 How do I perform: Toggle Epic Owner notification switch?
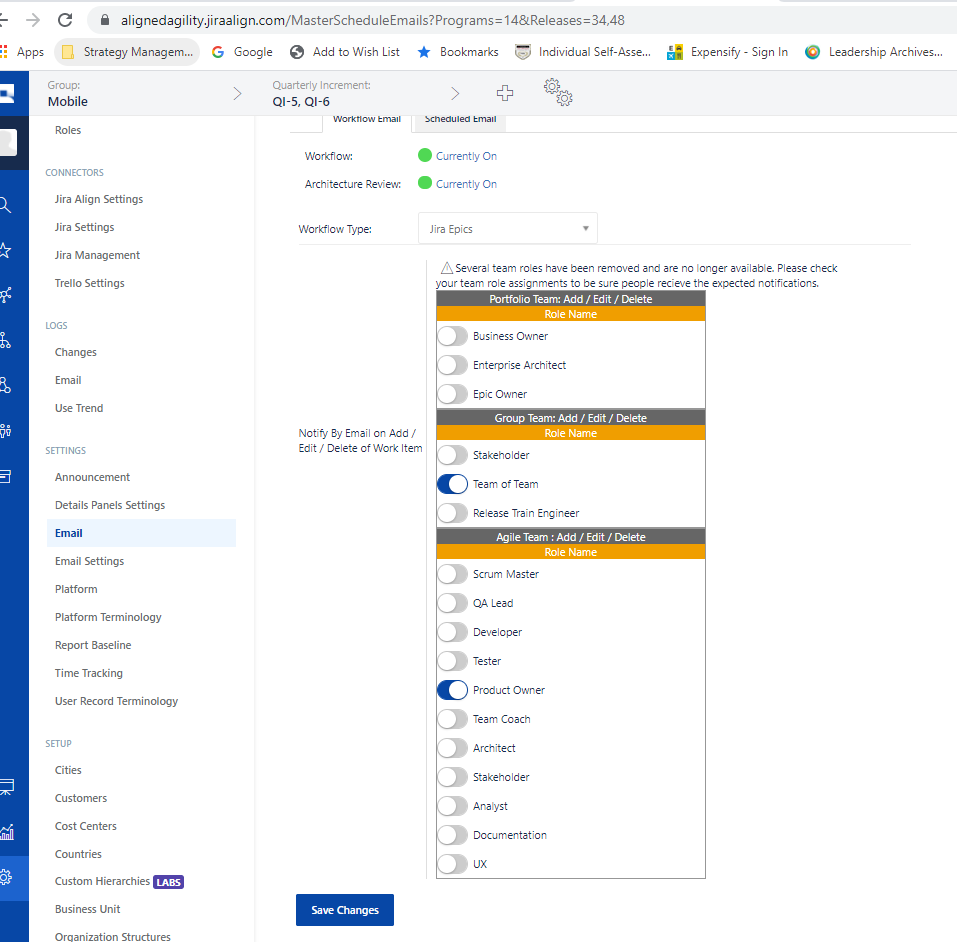[x=452, y=394]
